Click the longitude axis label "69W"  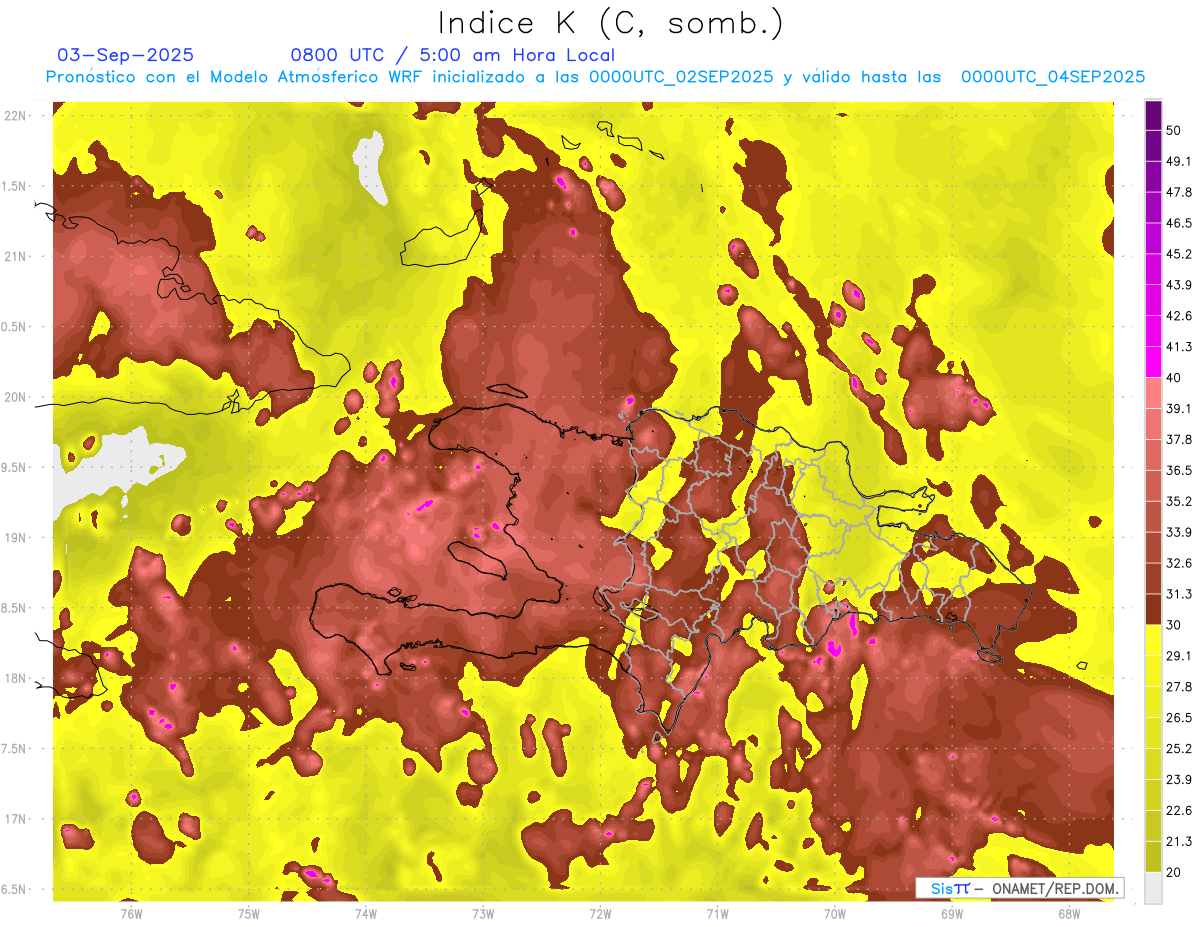[x=952, y=913]
